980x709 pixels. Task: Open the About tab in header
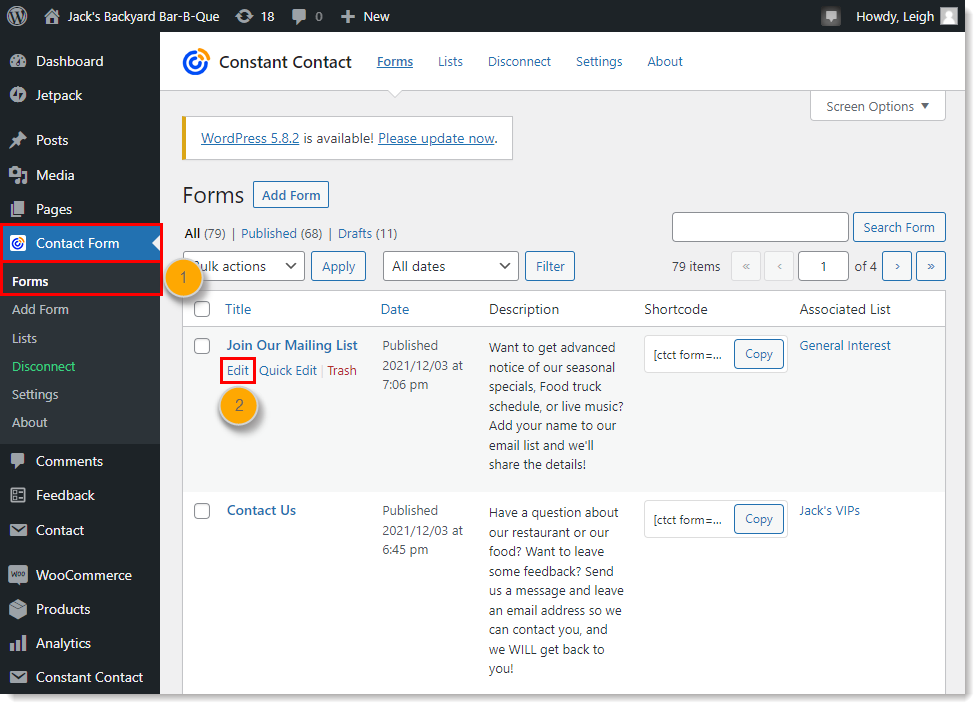665,61
